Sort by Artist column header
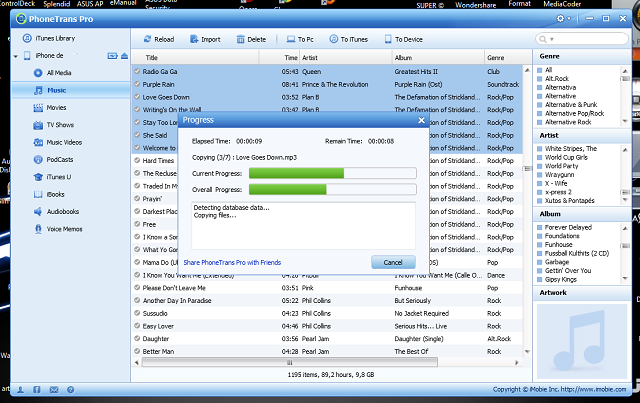The height and width of the screenshot is (403, 640). [x=346, y=58]
